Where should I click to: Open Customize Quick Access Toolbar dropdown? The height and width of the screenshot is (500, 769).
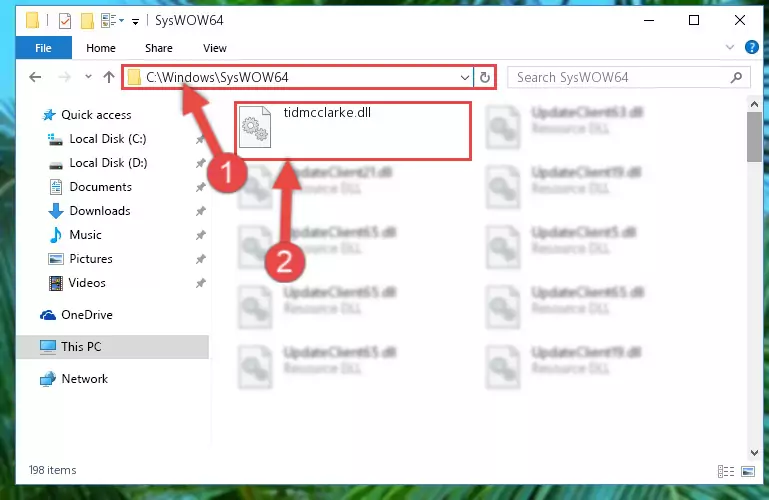coord(135,21)
